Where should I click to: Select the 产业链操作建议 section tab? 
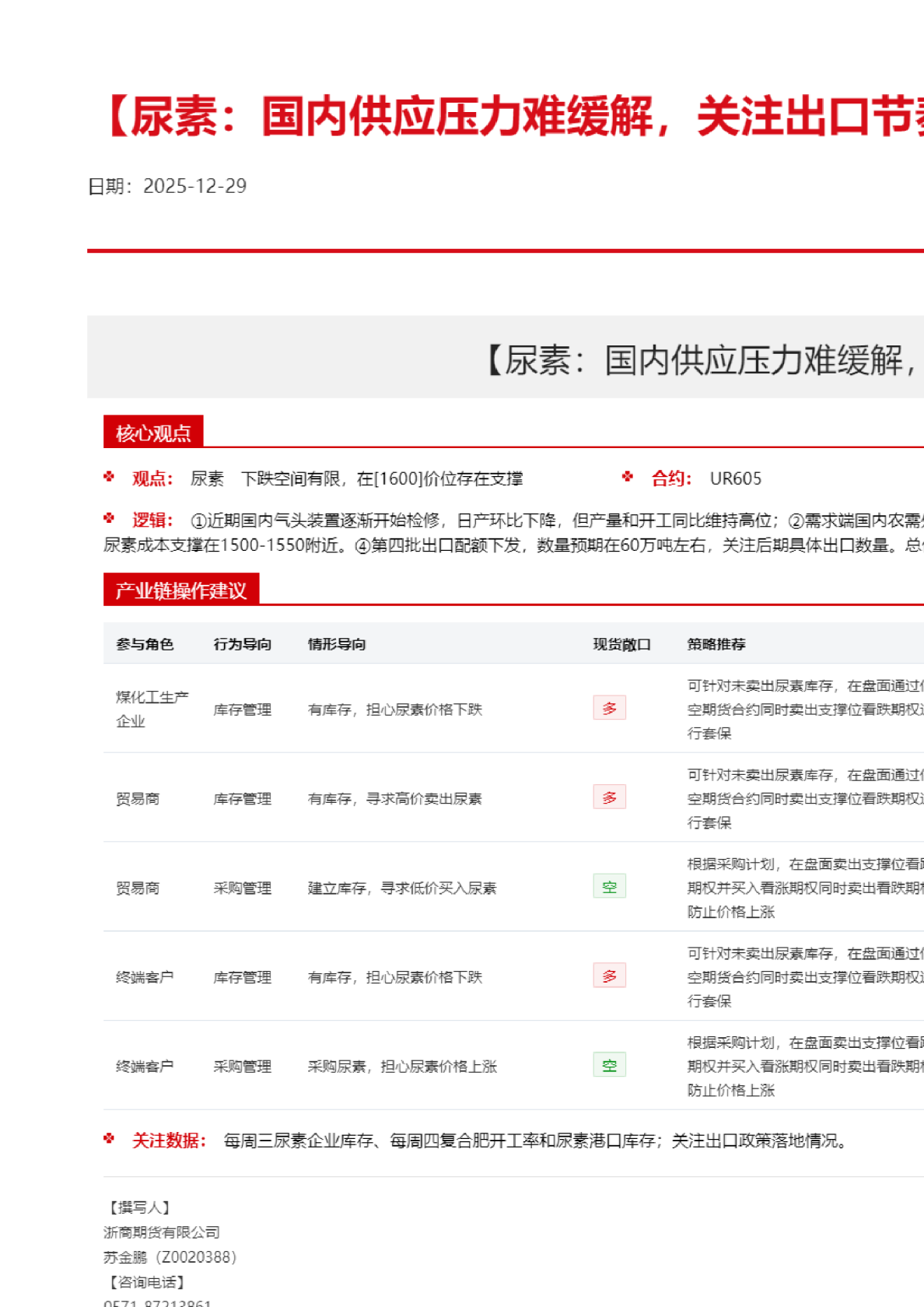point(181,590)
